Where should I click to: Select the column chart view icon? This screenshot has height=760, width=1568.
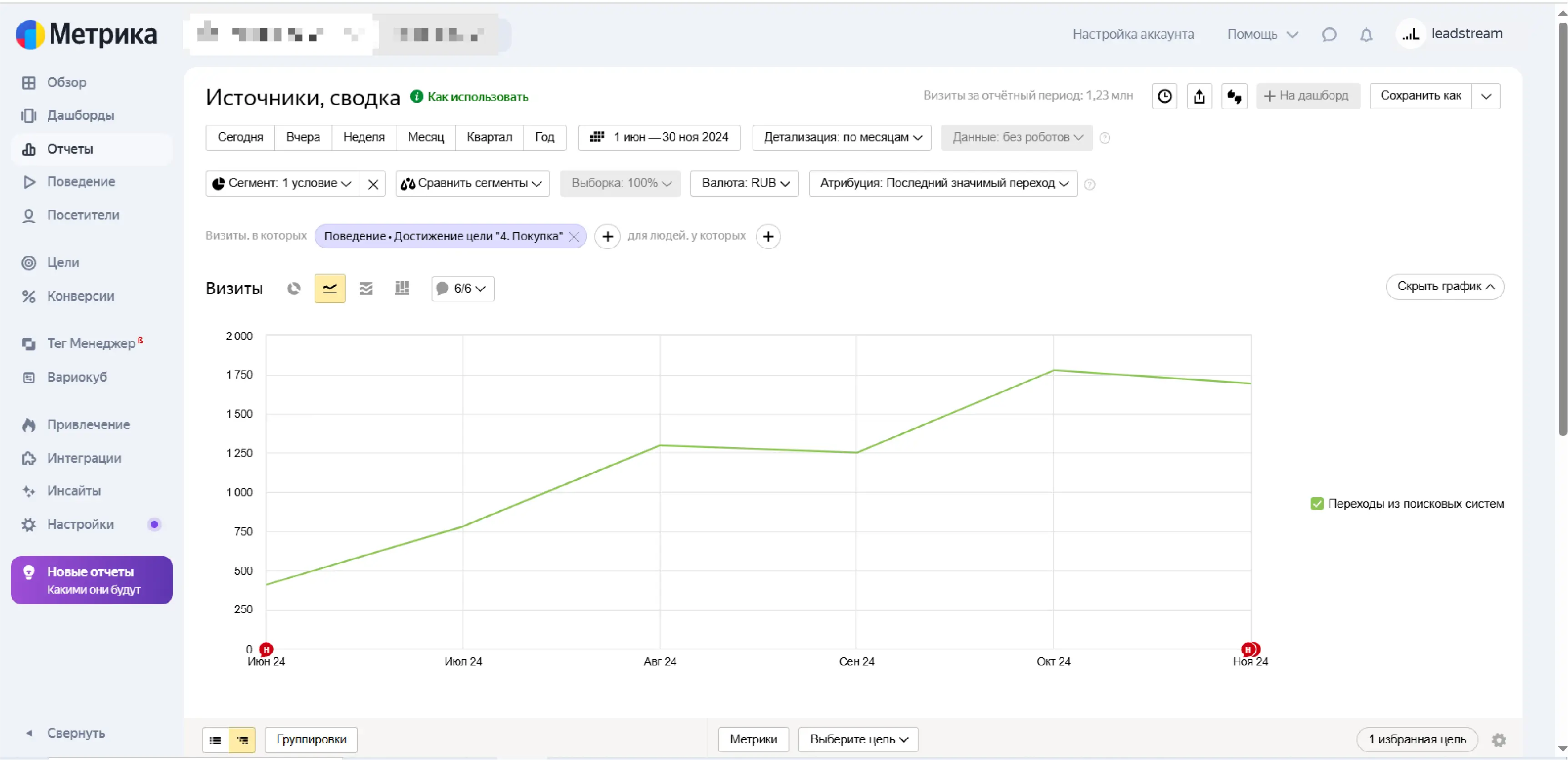pyautogui.click(x=402, y=288)
